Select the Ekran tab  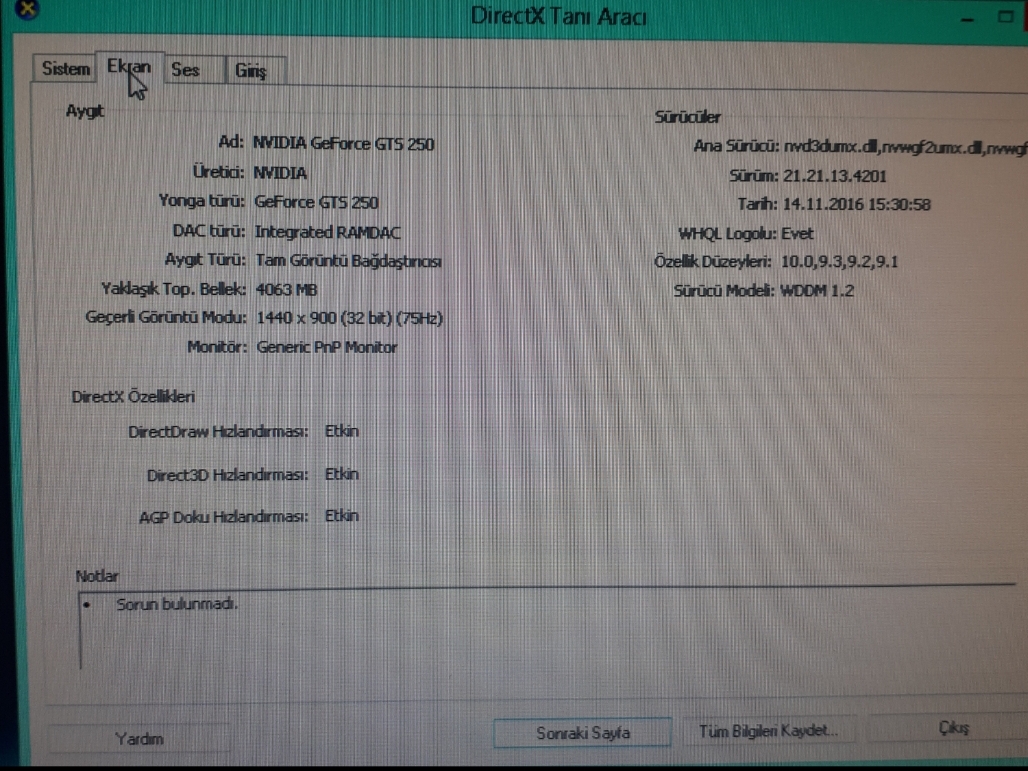(x=130, y=68)
